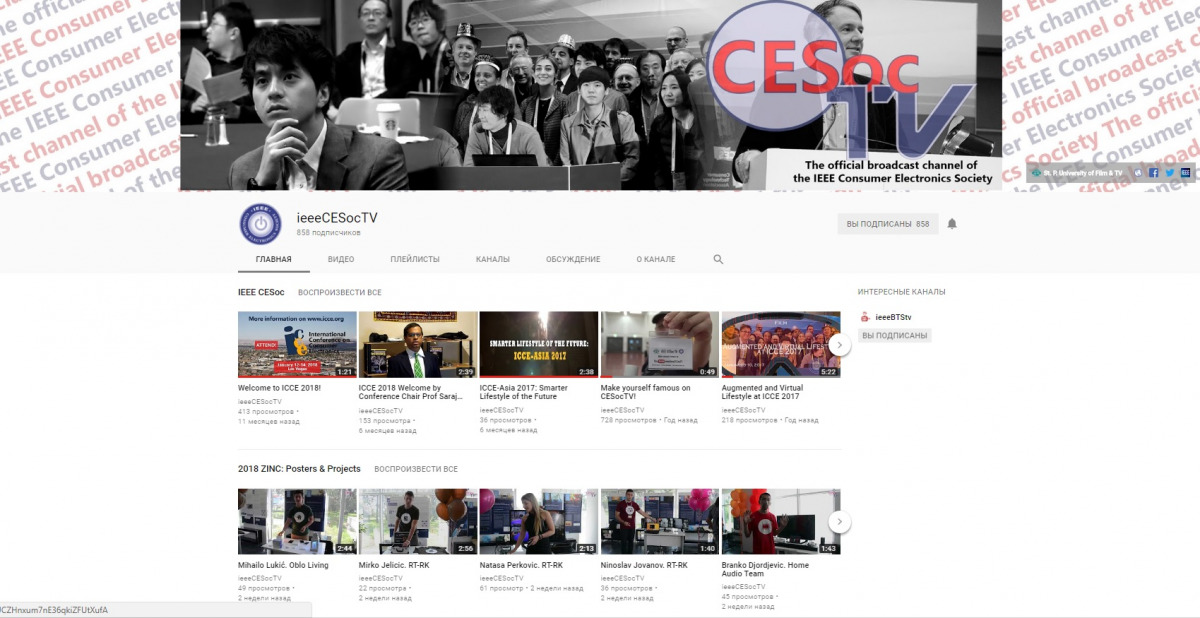Click the ieeeBTStv channel icon
The height and width of the screenshot is (618, 1200).
tap(865, 317)
